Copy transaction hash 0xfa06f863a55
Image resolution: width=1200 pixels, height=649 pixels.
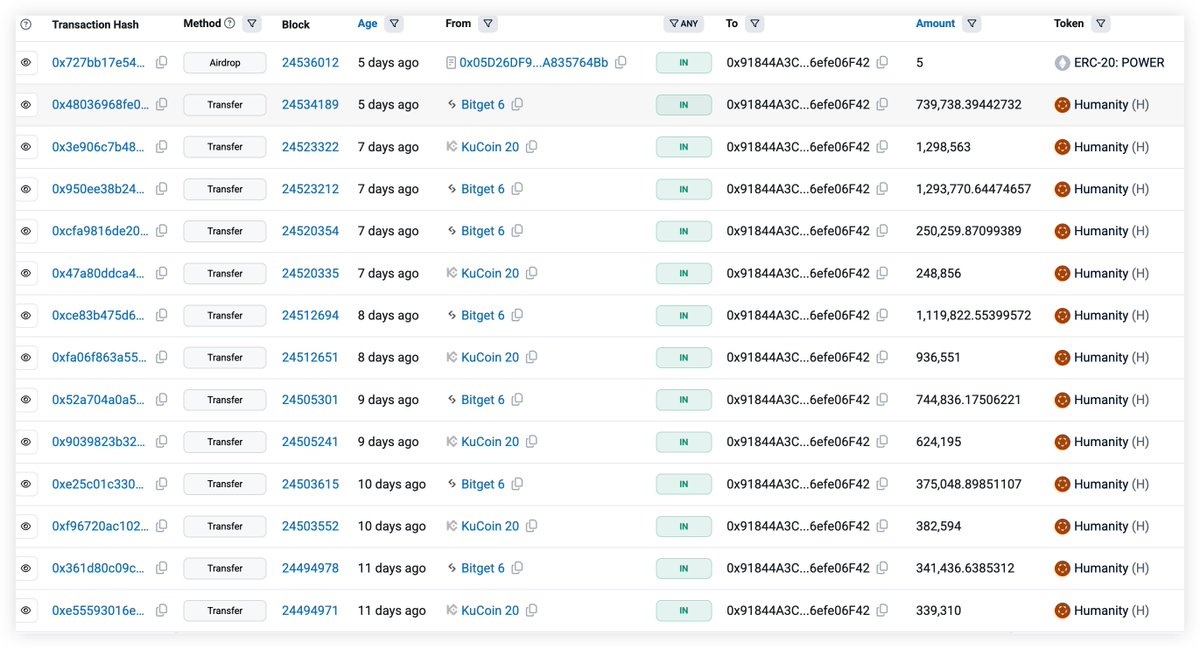click(162, 357)
